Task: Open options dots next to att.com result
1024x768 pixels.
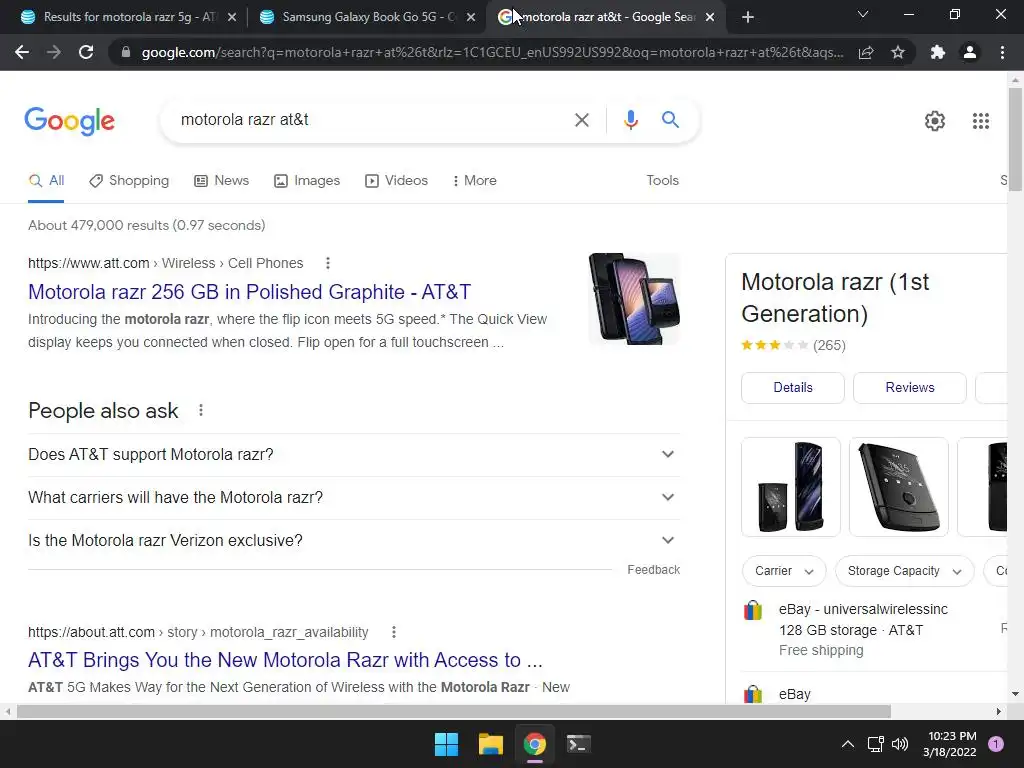Action: click(x=328, y=263)
